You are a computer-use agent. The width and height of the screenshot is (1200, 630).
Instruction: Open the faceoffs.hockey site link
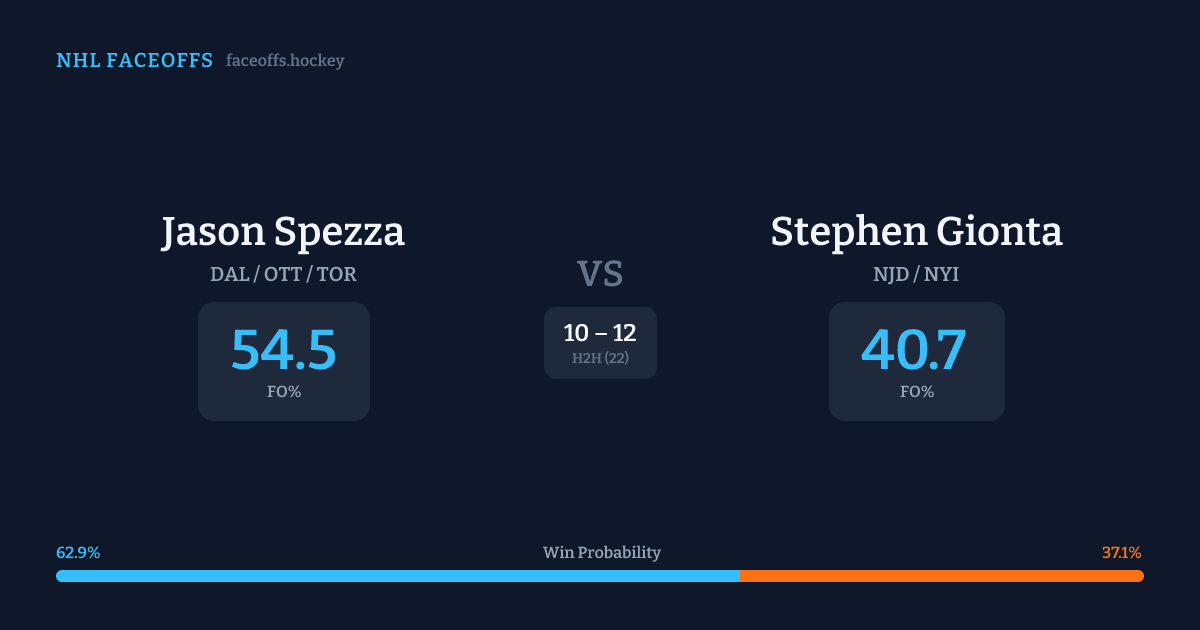(285, 61)
